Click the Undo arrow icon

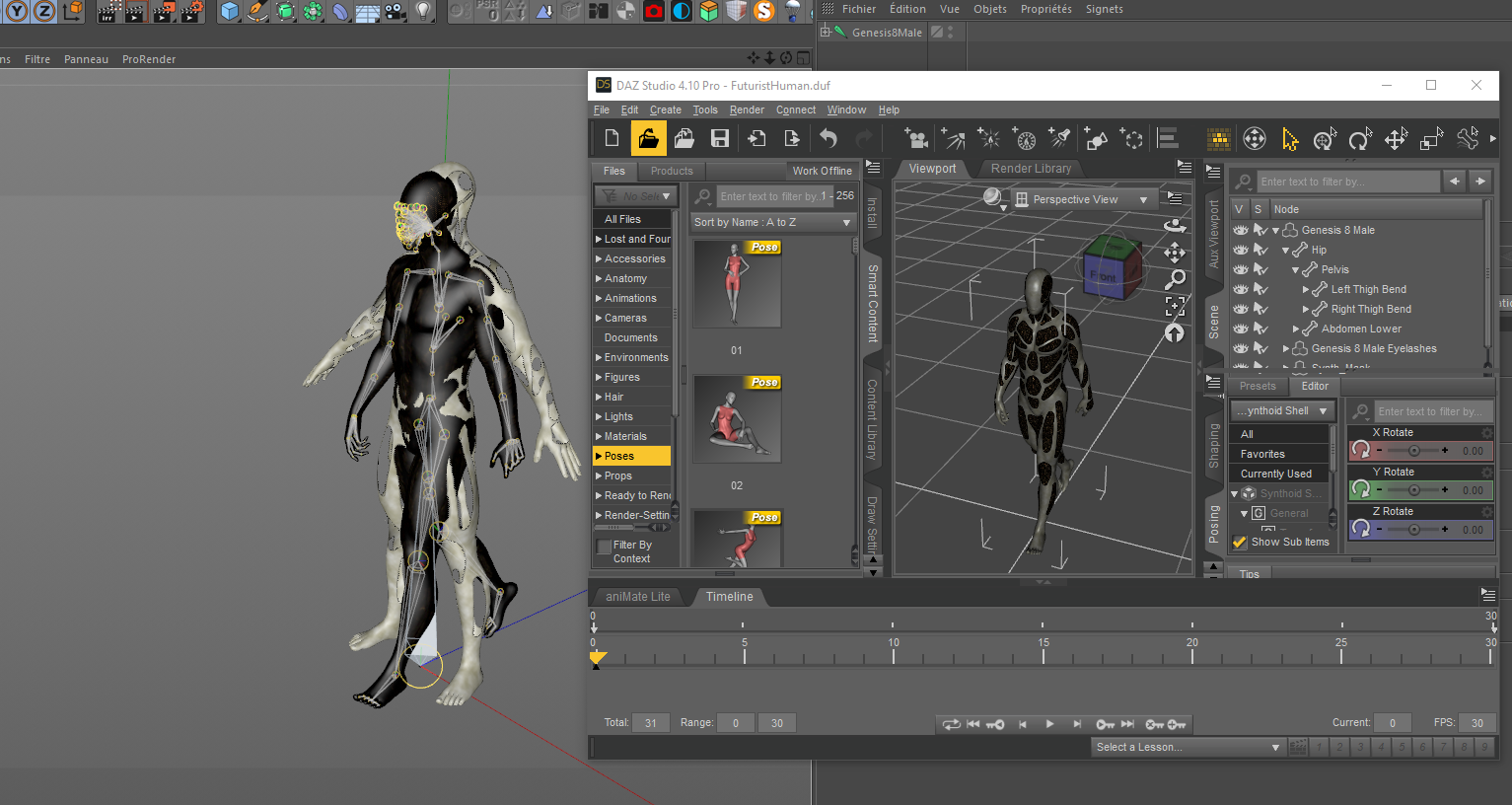click(x=828, y=139)
